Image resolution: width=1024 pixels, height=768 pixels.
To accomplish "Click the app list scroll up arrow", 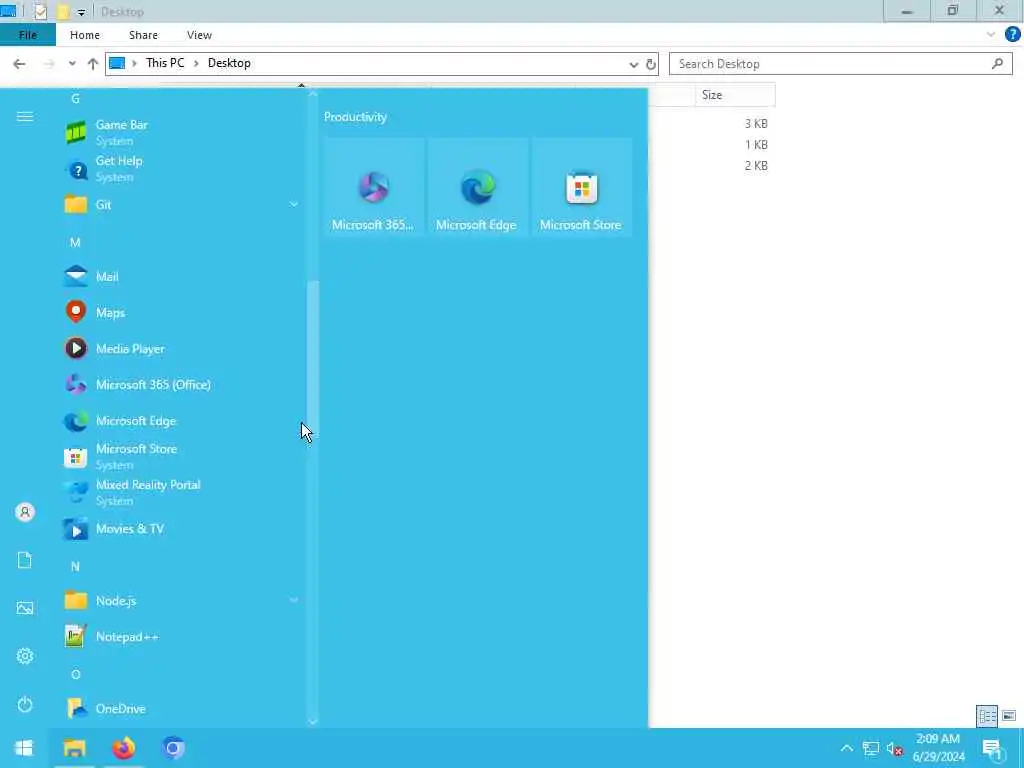I will (313, 94).
